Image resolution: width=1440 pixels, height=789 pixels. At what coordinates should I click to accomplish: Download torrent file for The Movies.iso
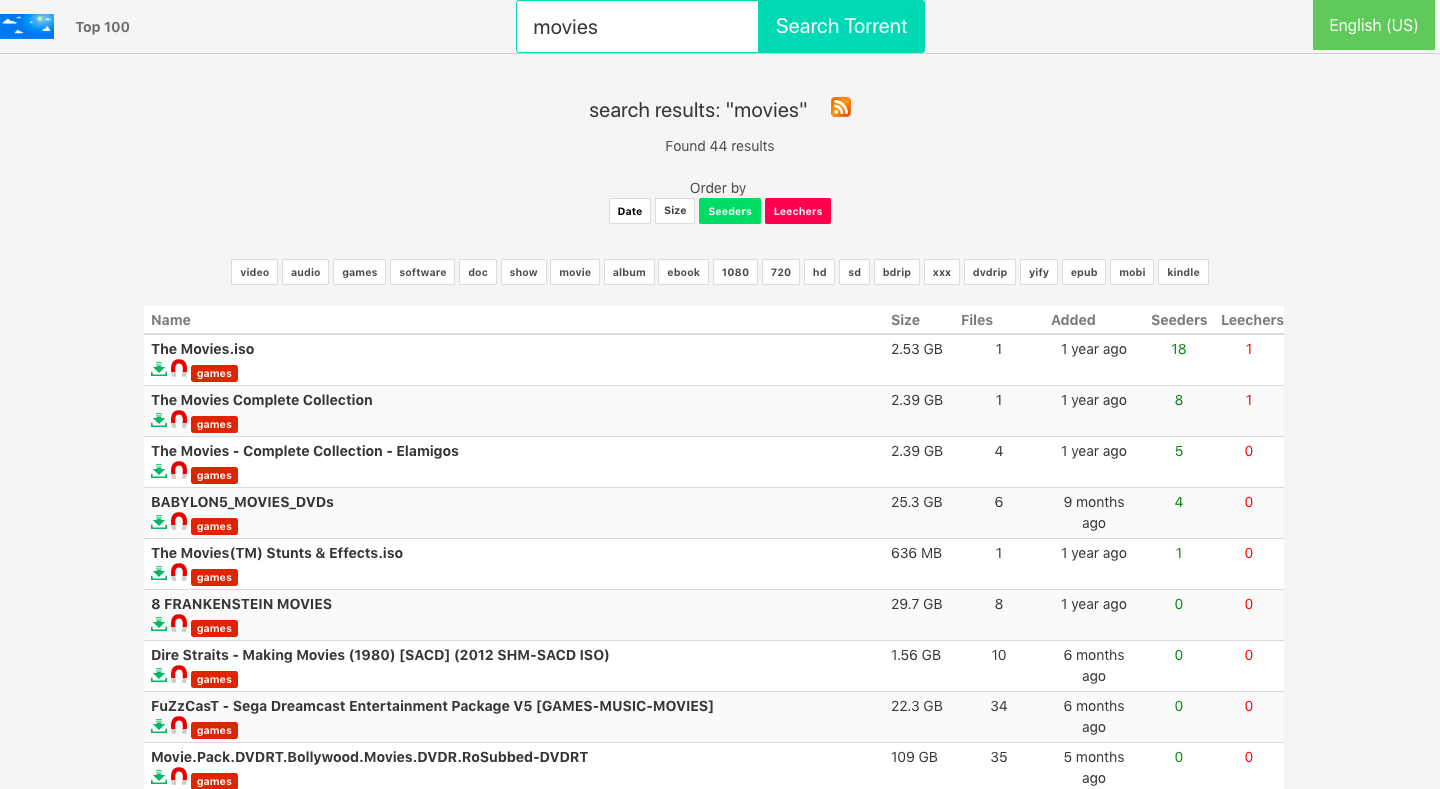tap(159, 369)
